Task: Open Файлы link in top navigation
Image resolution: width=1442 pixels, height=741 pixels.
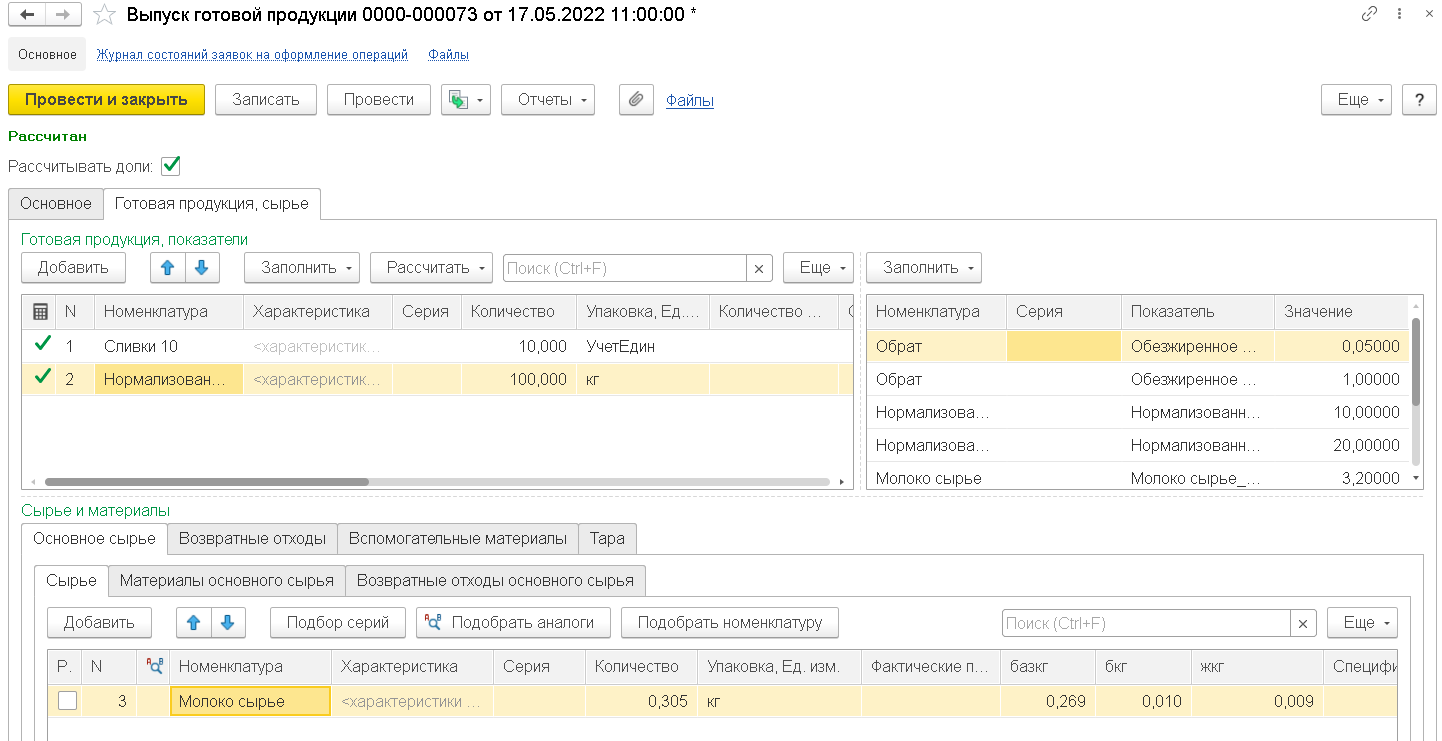Action: point(449,55)
